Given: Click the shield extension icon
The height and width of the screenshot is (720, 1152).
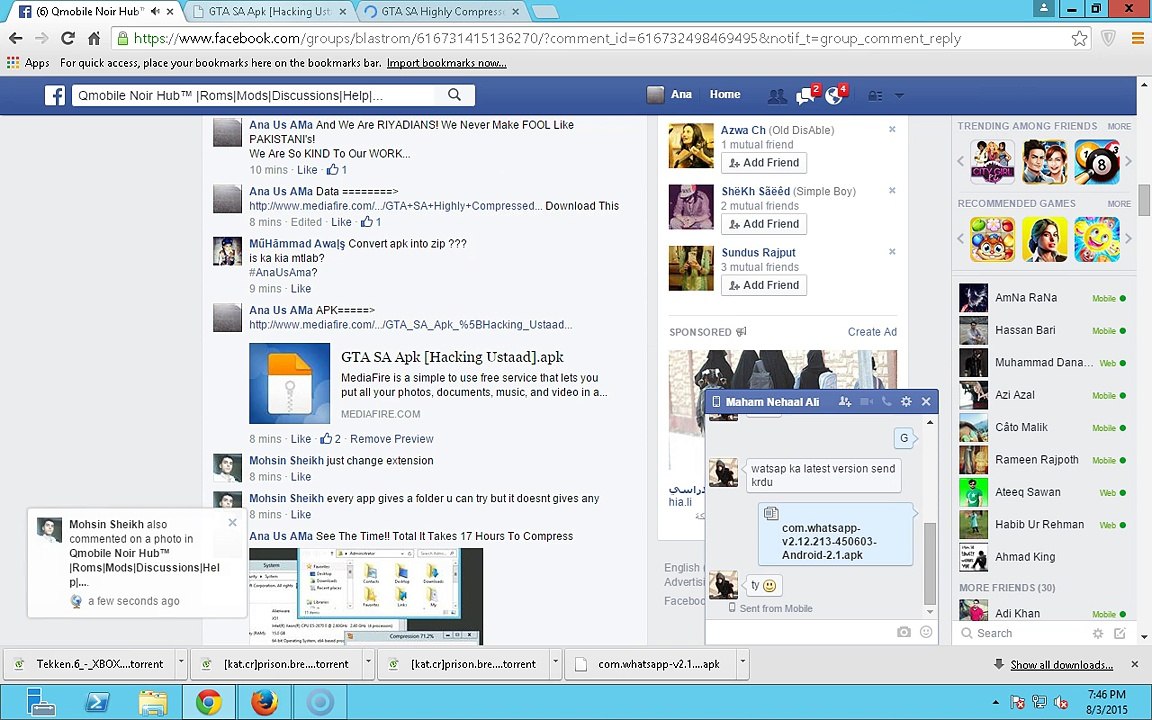Looking at the screenshot, I should 1109,38.
